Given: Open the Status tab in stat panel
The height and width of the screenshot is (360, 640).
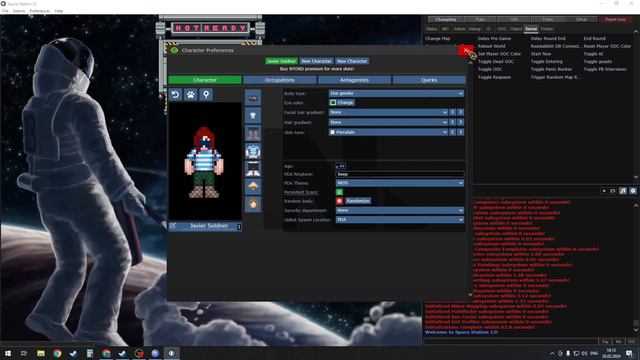Looking at the screenshot, I should point(431,29).
